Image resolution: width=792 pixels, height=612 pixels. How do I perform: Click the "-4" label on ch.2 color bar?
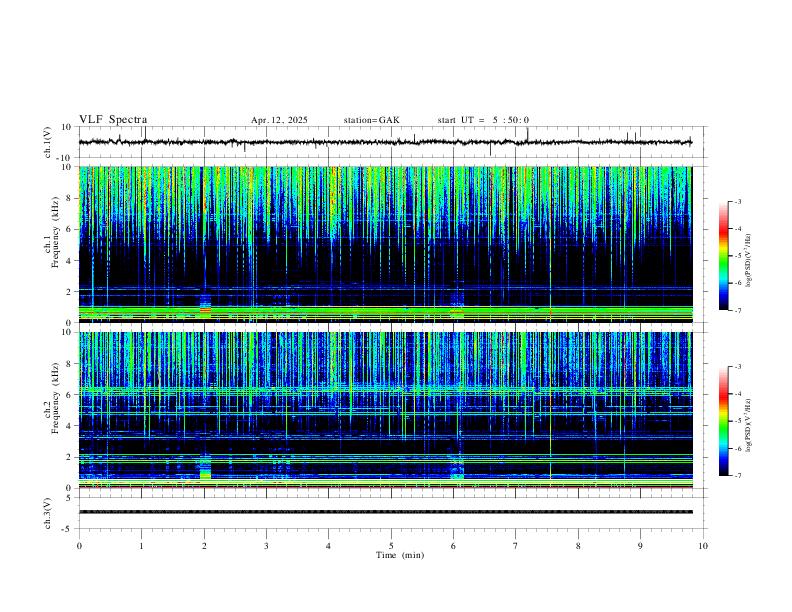(x=737, y=393)
